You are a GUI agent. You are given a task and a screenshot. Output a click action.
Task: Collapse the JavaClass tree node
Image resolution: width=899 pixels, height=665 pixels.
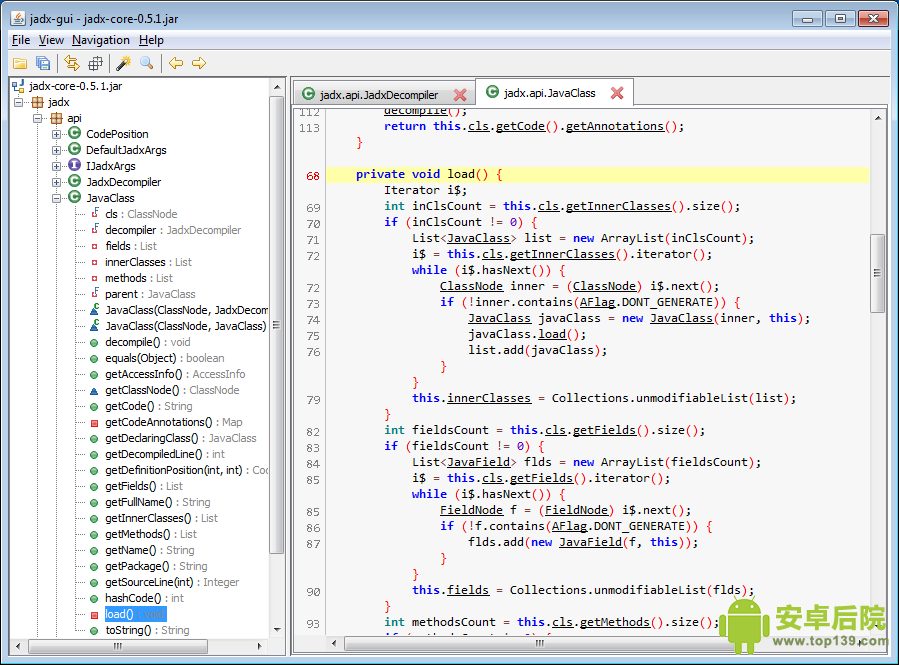click(57, 198)
